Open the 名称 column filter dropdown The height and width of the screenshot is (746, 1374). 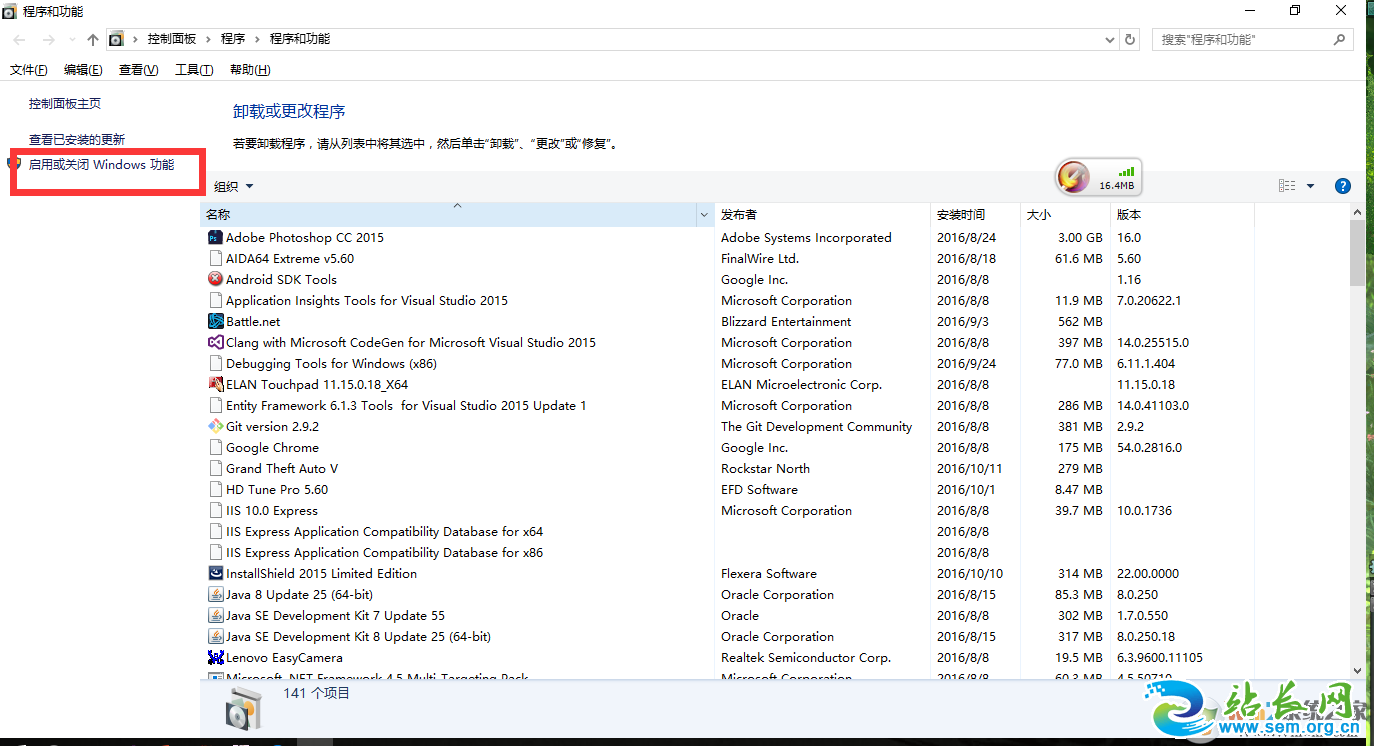tap(705, 215)
